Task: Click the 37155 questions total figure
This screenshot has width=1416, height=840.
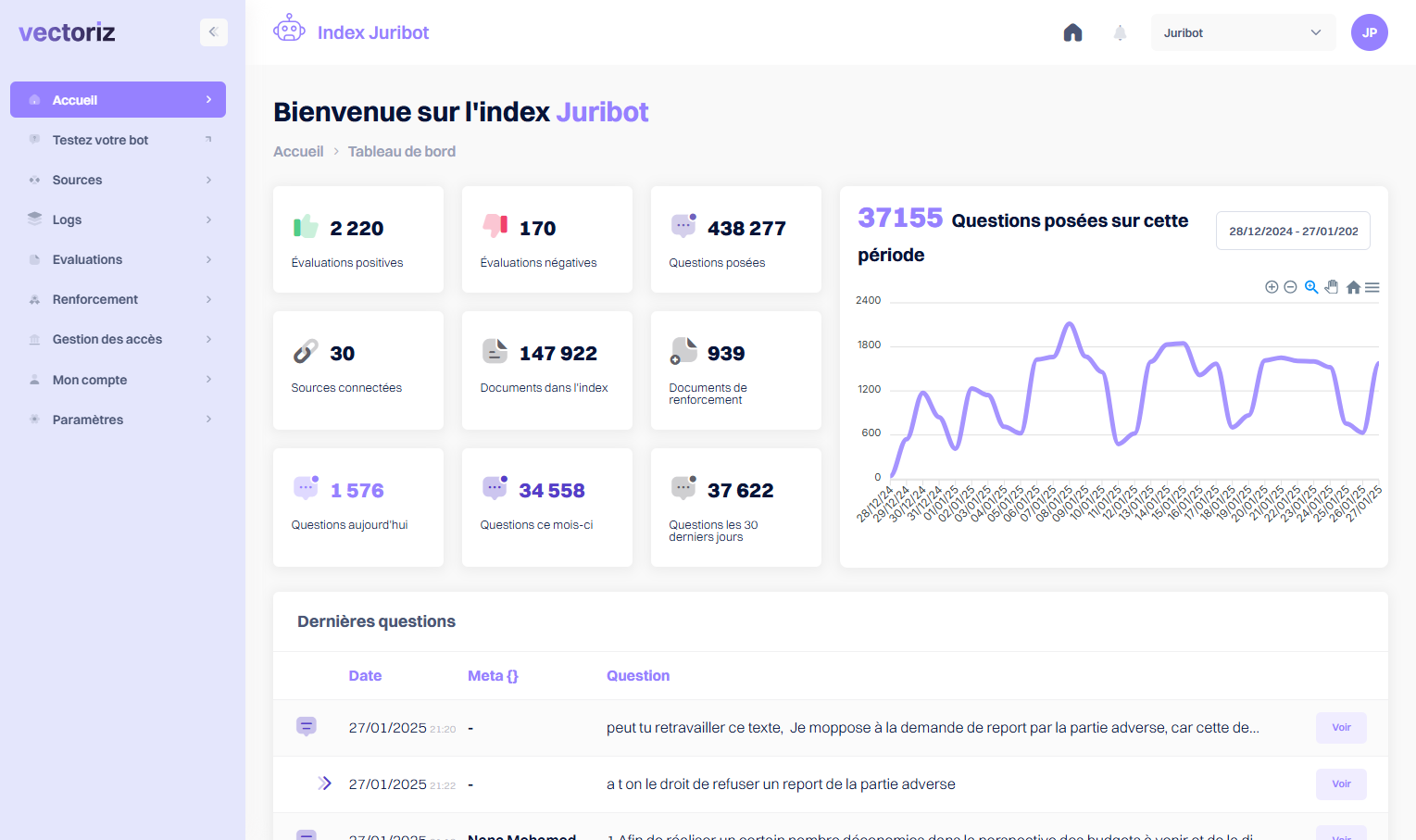Action: [x=900, y=218]
